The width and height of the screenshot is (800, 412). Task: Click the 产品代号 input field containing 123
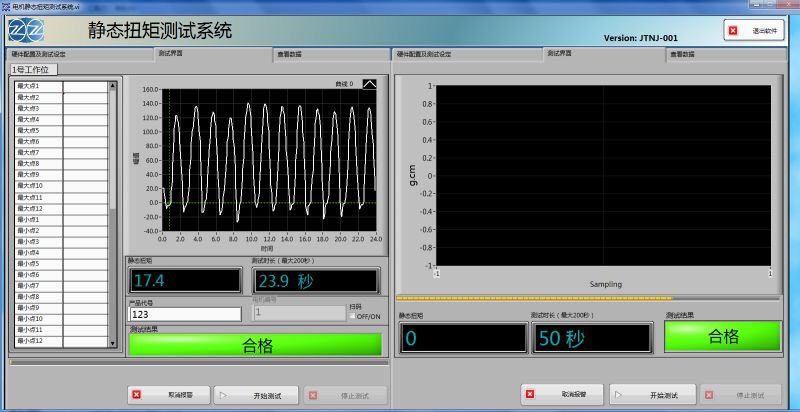click(185, 314)
